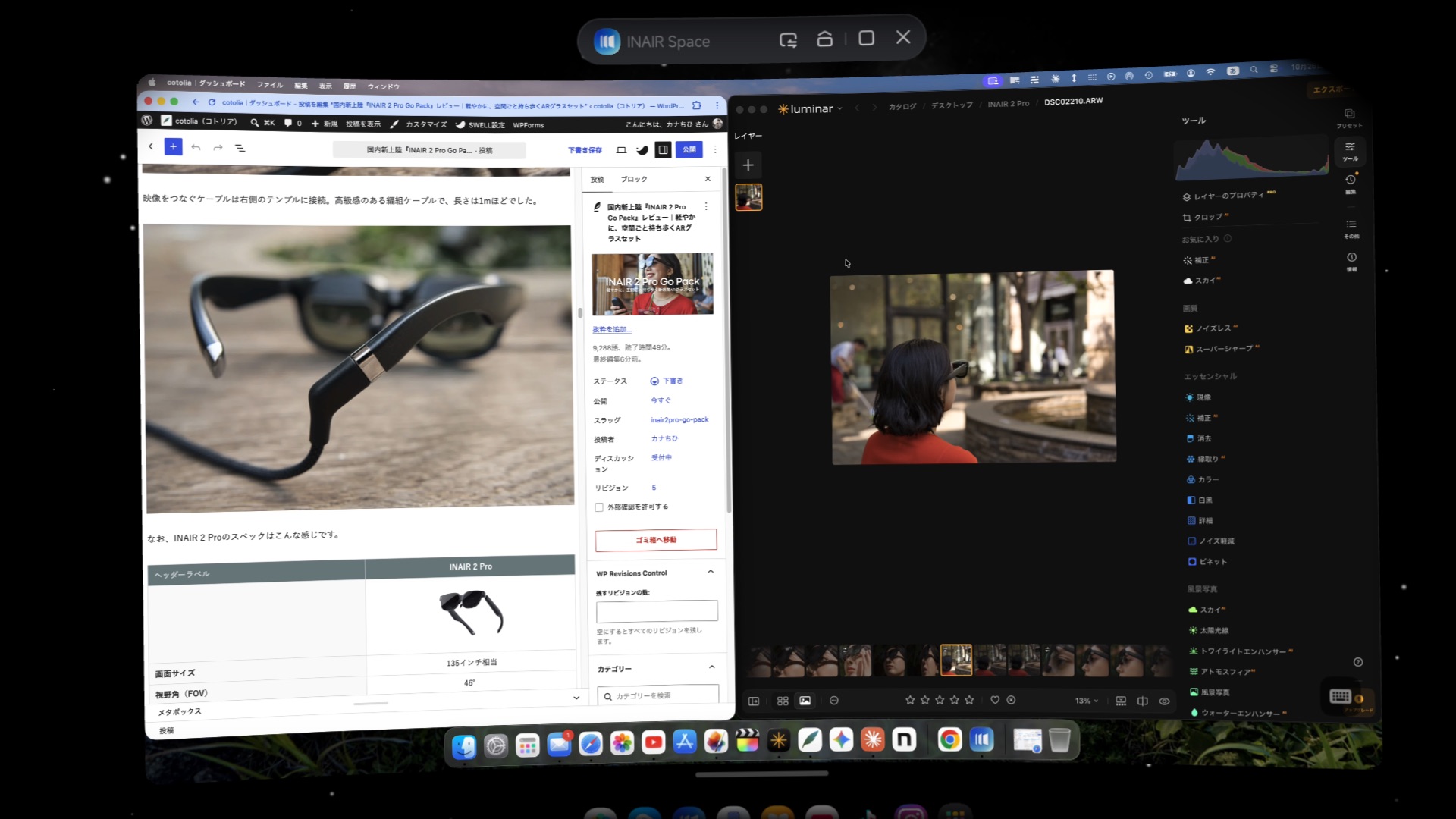This screenshot has height=819, width=1456.
Task: Click the 公開 publish button
Action: (x=689, y=149)
